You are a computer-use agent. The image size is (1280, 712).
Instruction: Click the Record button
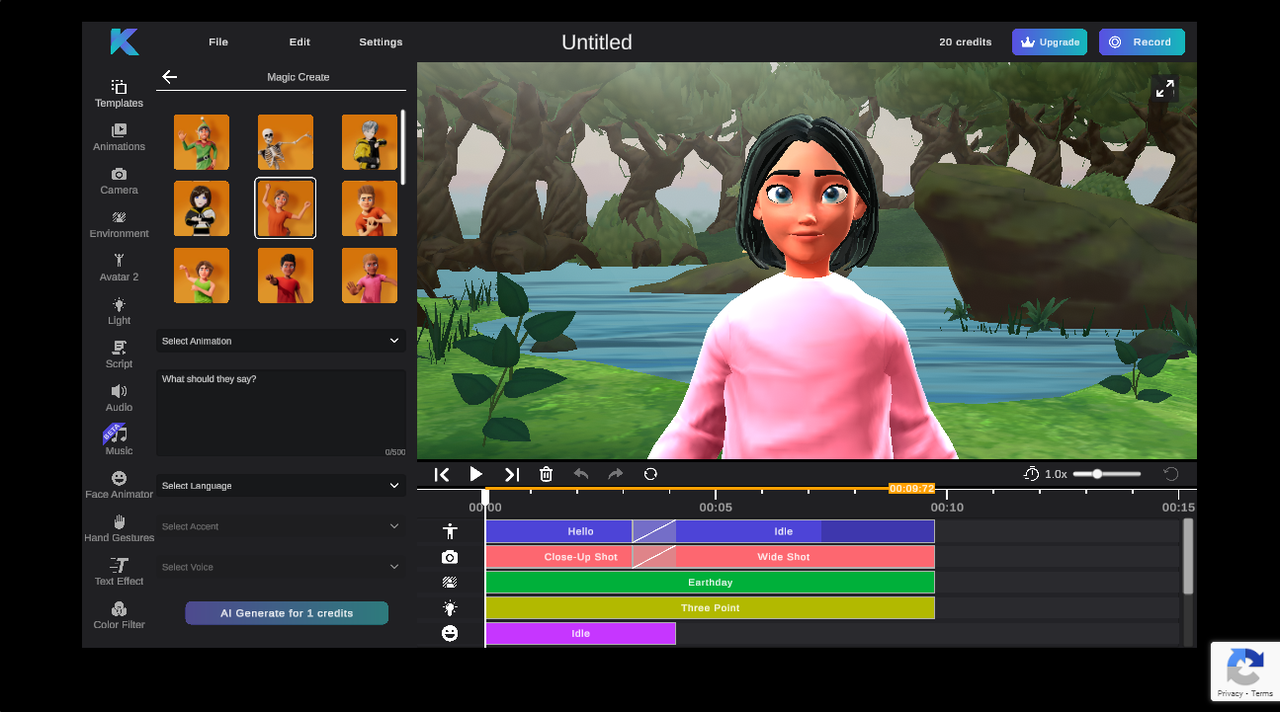coord(1141,42)
